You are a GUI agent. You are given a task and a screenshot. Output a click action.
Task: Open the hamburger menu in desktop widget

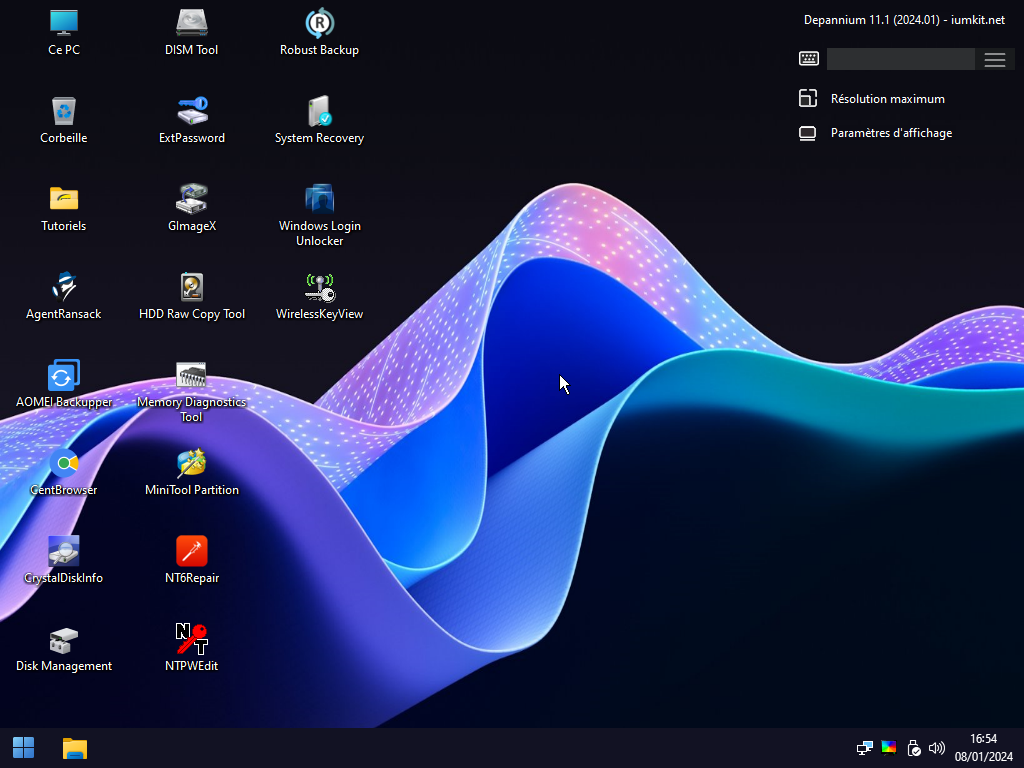click(x=995, y=59)
